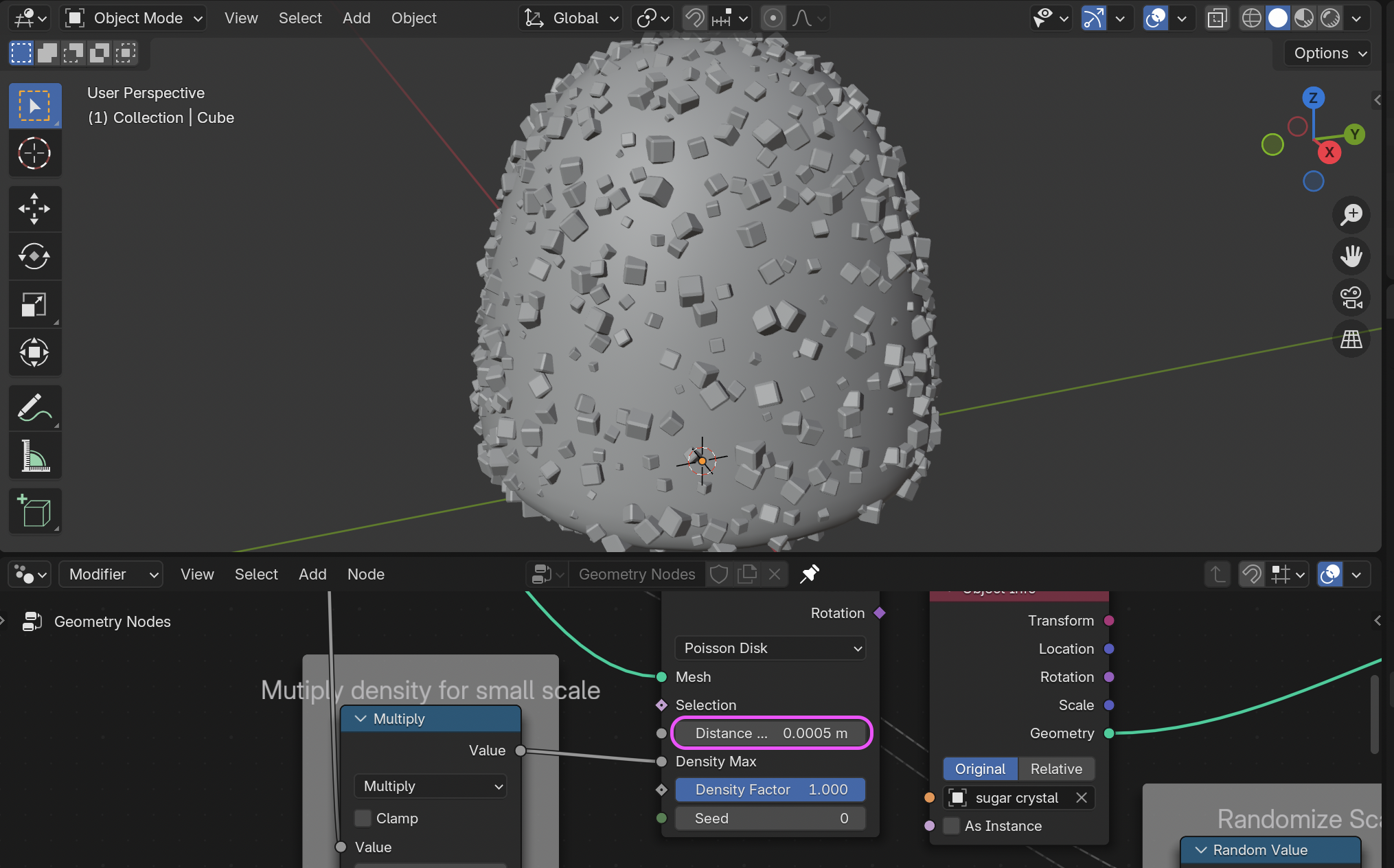Open the Add menu in 3D viewport header
The height and width of the screenshot is (868, 1394).
356,19
